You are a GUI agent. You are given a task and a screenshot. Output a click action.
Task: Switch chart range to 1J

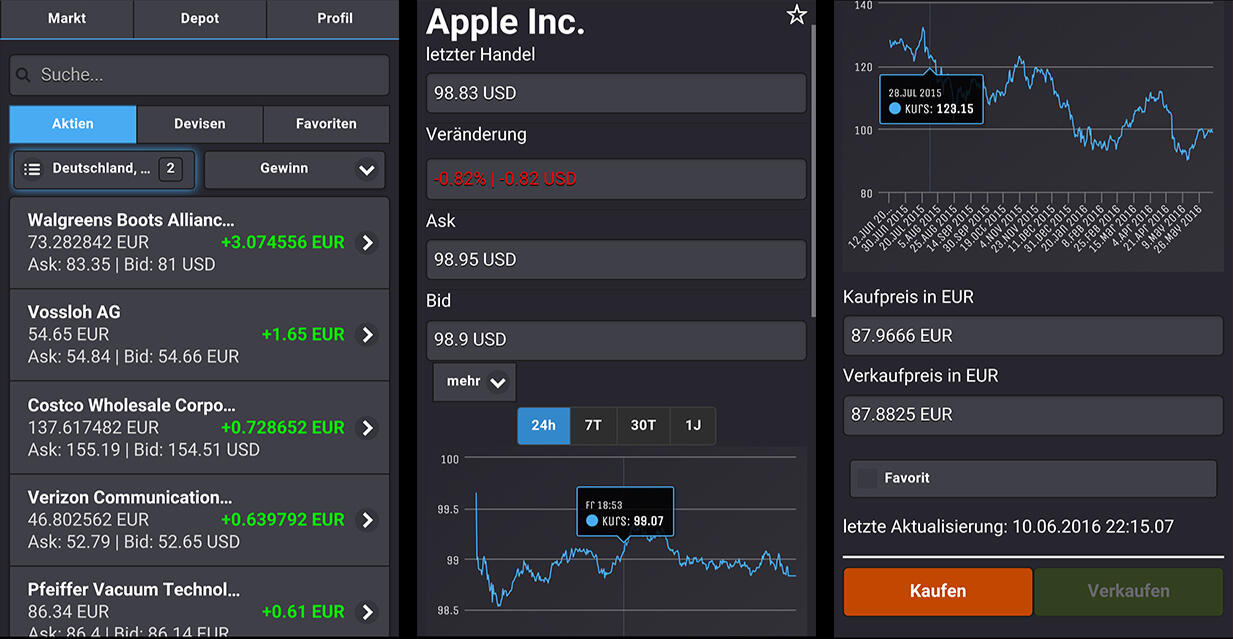pyautogui.click(x=692, y=426)
